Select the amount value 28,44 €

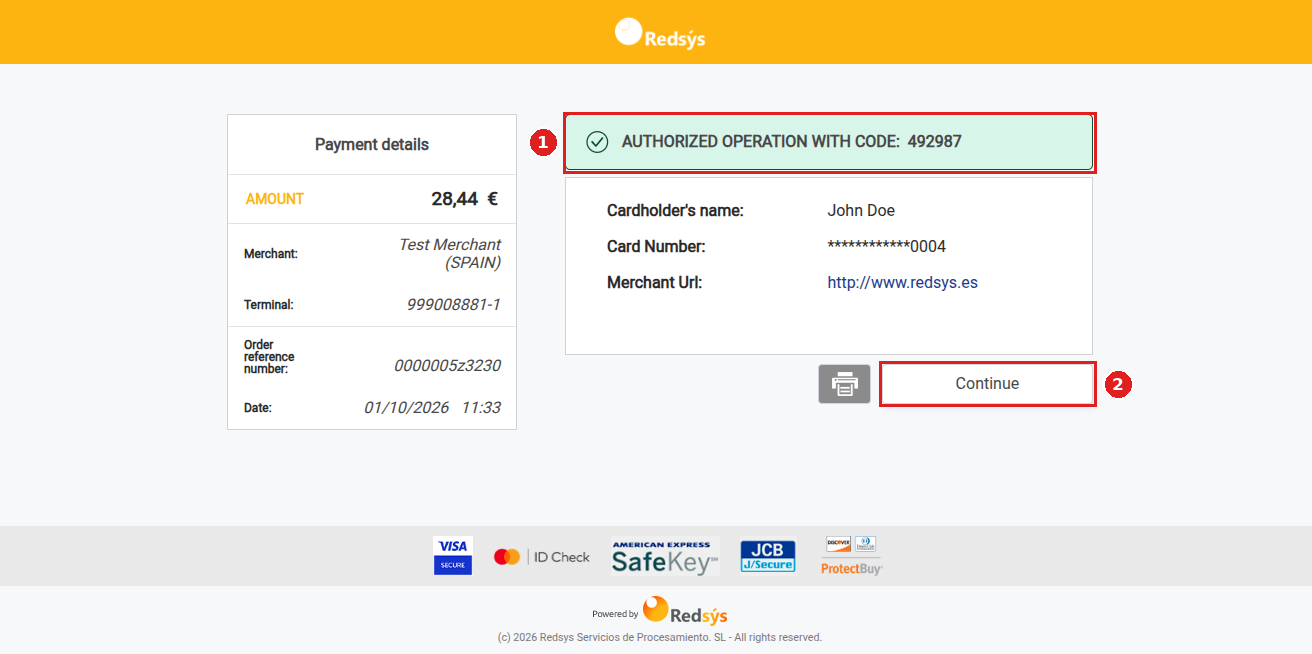click(x=464, y=199)
